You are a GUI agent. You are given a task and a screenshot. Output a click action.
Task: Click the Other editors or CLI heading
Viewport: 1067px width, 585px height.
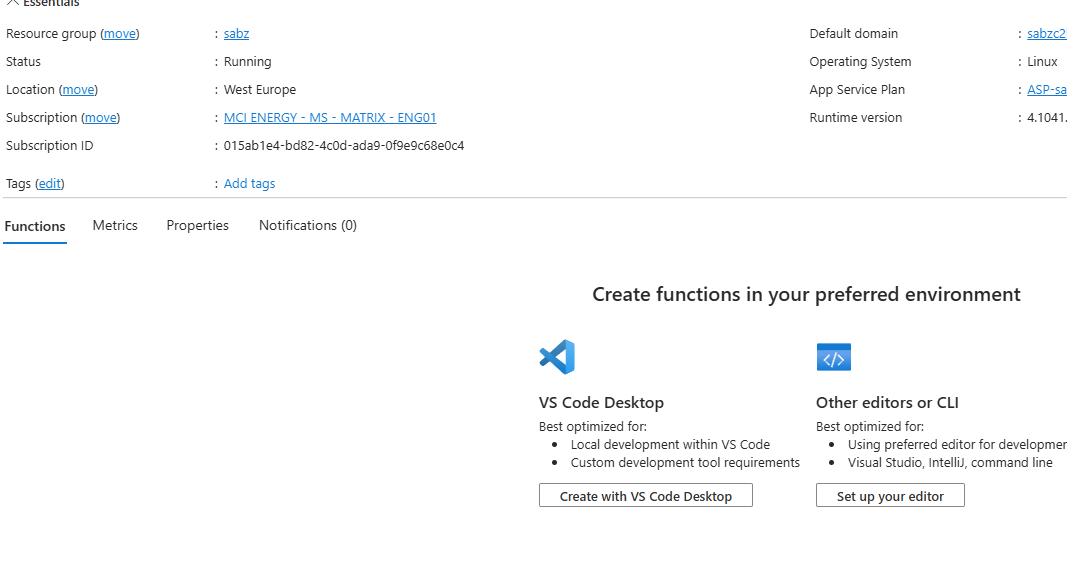coord(887,402)
